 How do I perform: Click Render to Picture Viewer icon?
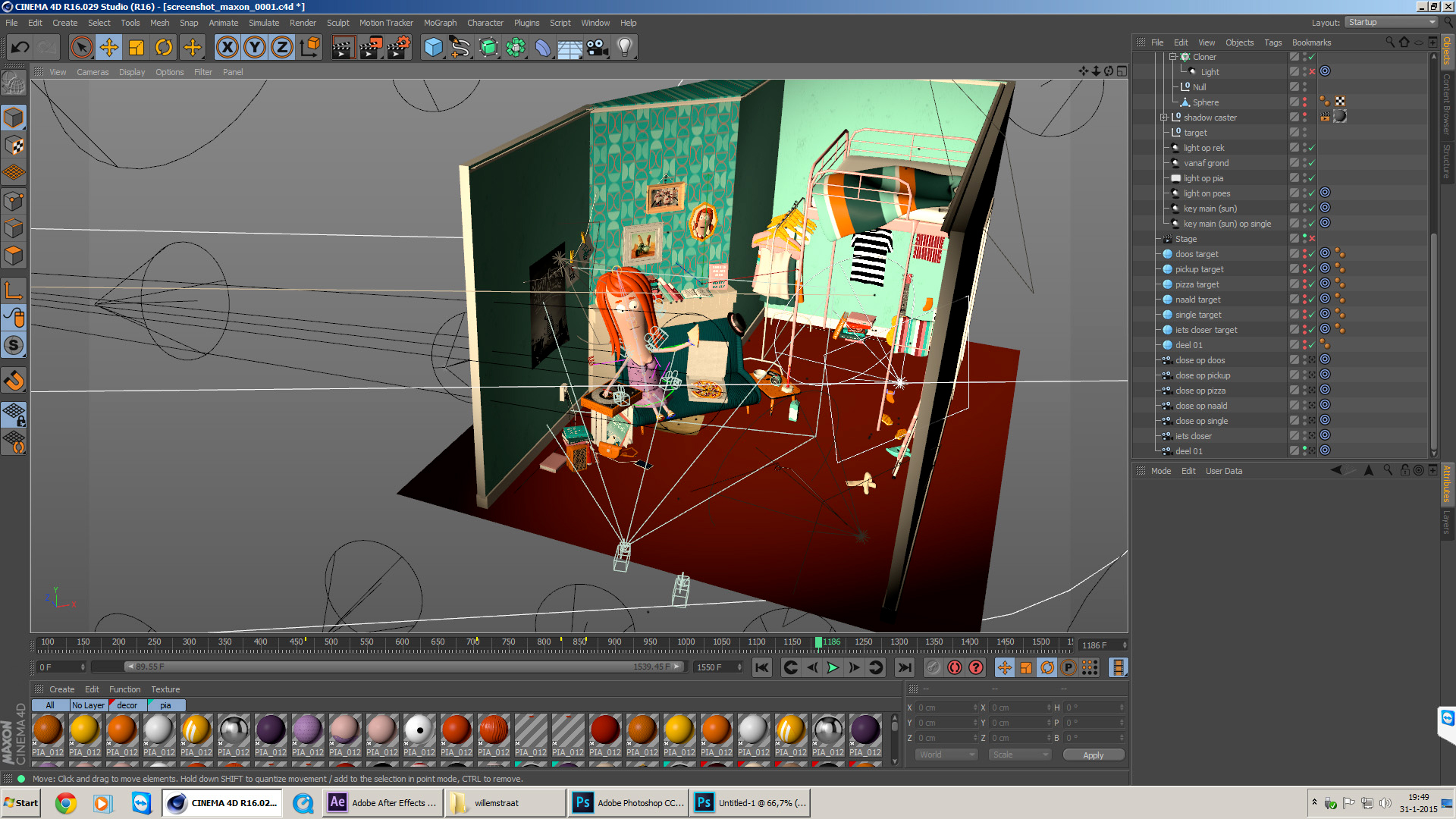(x=371, y=48)
